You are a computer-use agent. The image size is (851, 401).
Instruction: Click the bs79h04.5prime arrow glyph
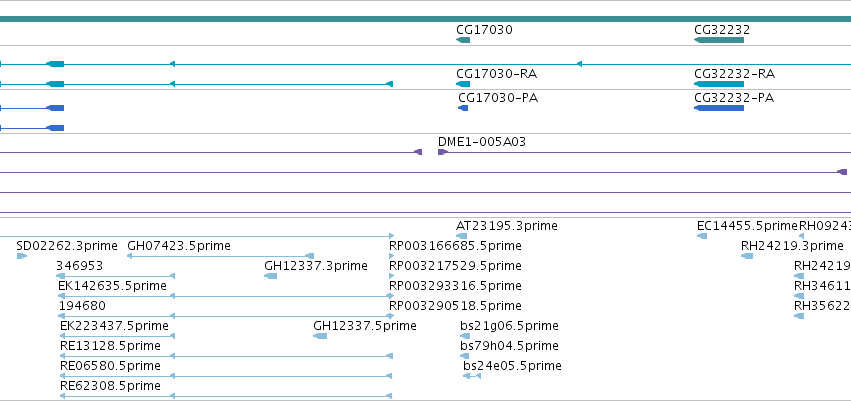[464, 357]
